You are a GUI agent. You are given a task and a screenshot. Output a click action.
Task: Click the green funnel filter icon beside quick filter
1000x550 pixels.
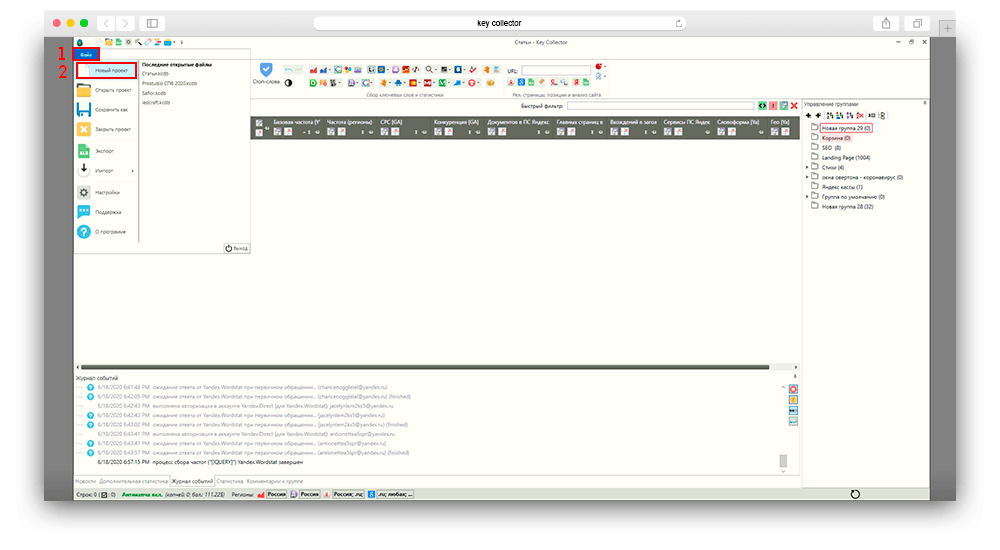pyautogui.click(x=784, y=105)
